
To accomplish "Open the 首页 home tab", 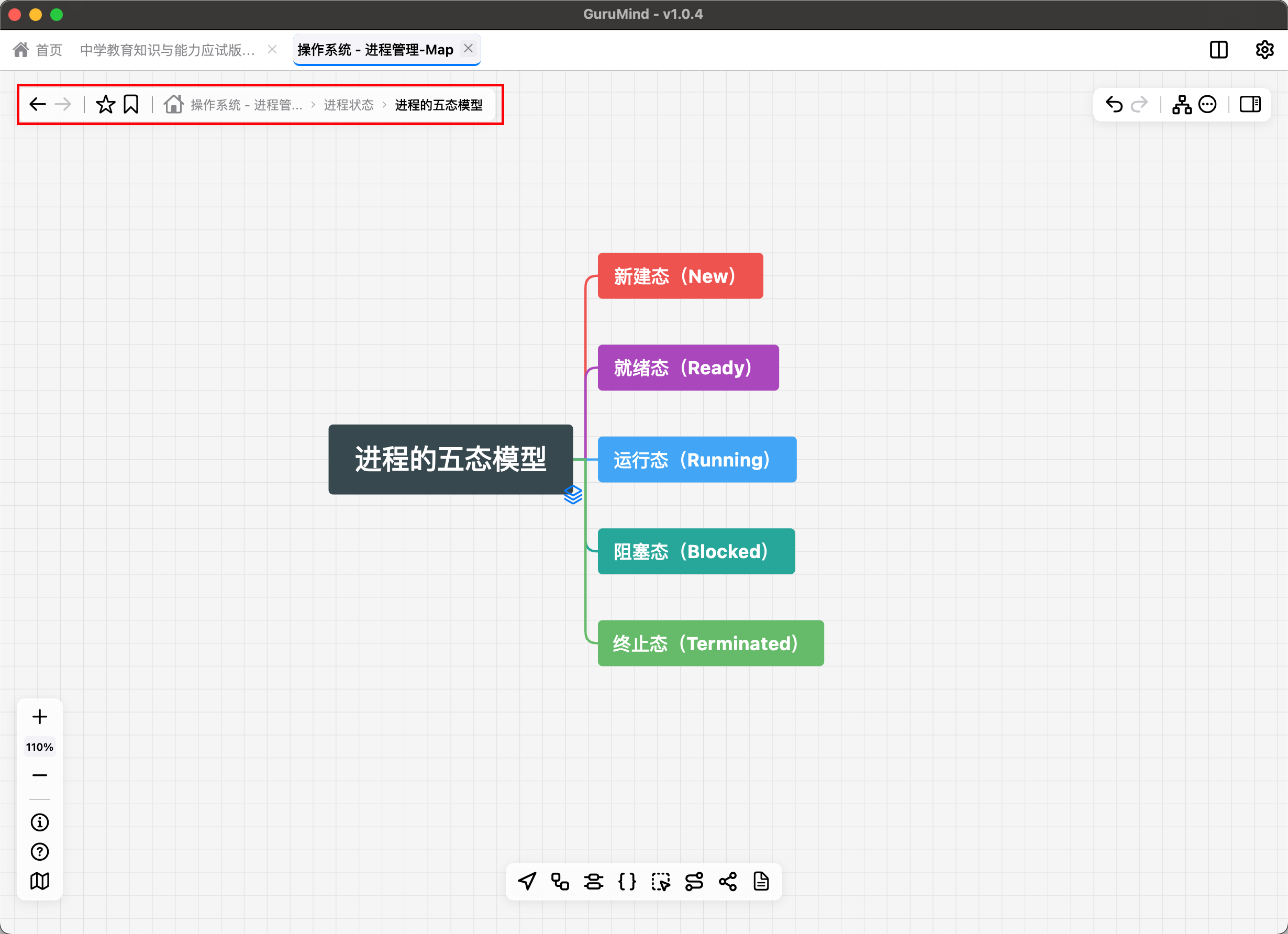I will pyautogui.click(x=38, y=50).
